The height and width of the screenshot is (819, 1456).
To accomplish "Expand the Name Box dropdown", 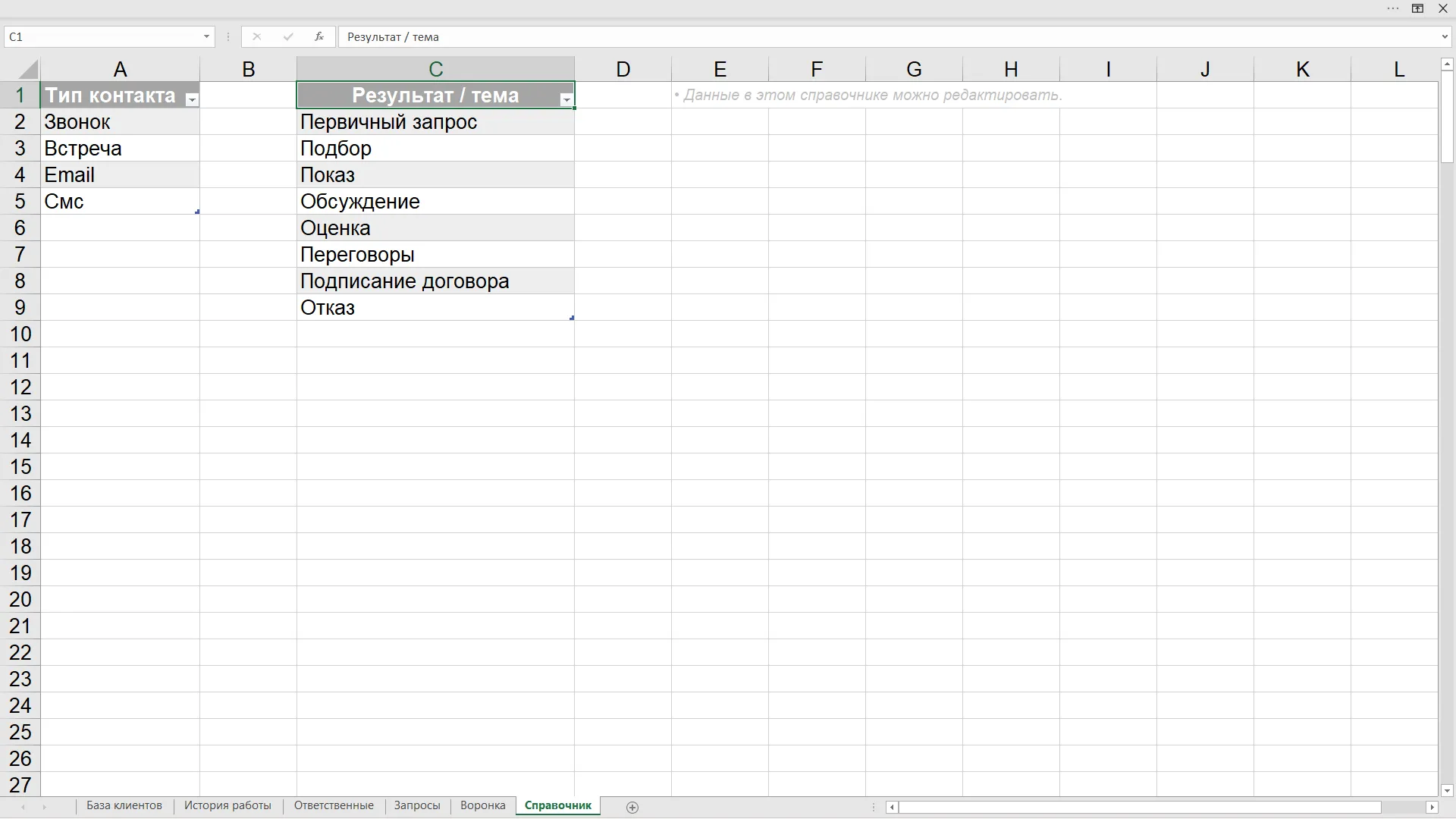I will pyautogui.click(x=206, y=36).
